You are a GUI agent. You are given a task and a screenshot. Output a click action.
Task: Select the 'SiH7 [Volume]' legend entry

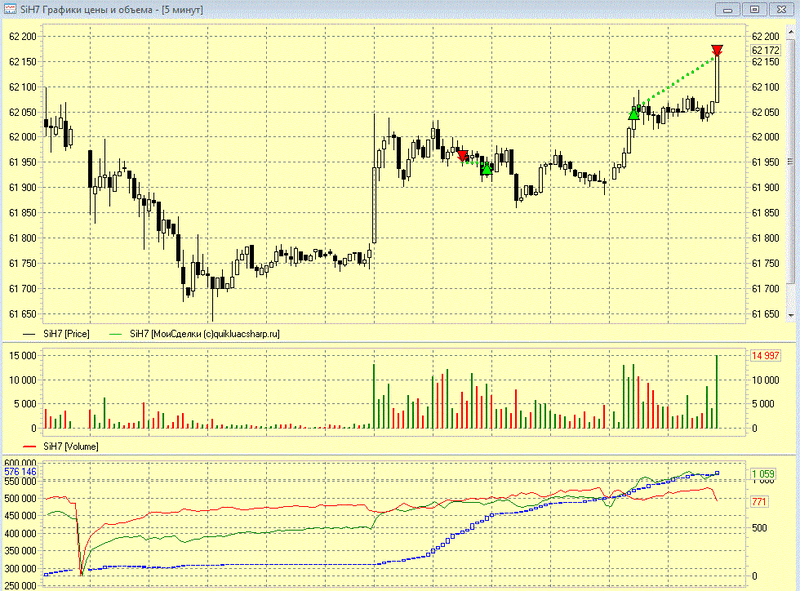[61, 446]
